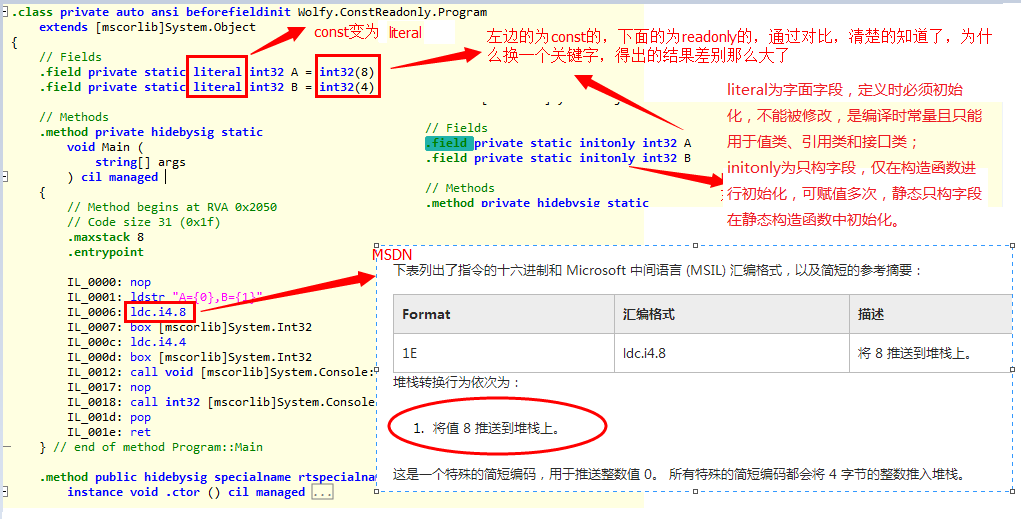Click the '描述' table header
Image resolution: width=1021 pixels, height=519 pixels.
point(871,315)
